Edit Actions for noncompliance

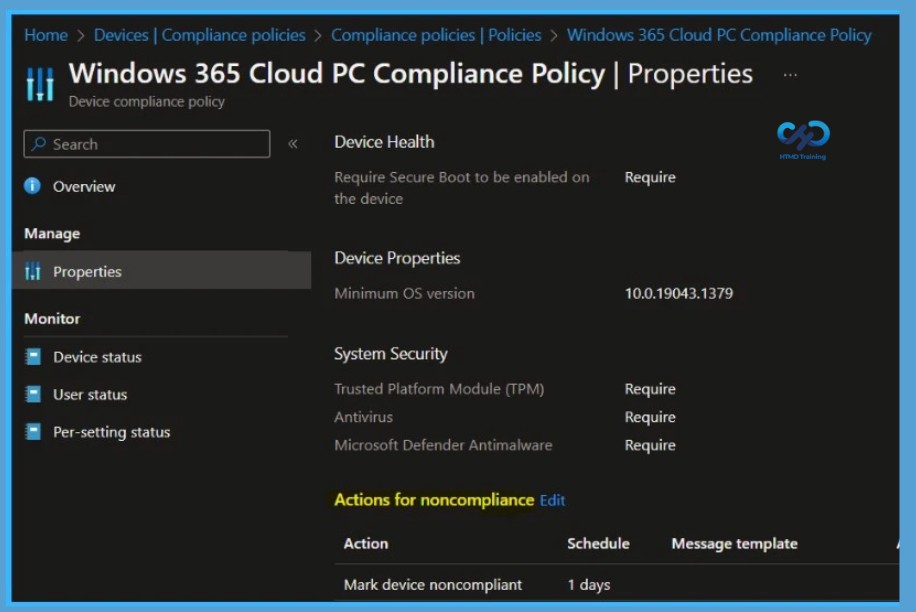tap(552, 500)
